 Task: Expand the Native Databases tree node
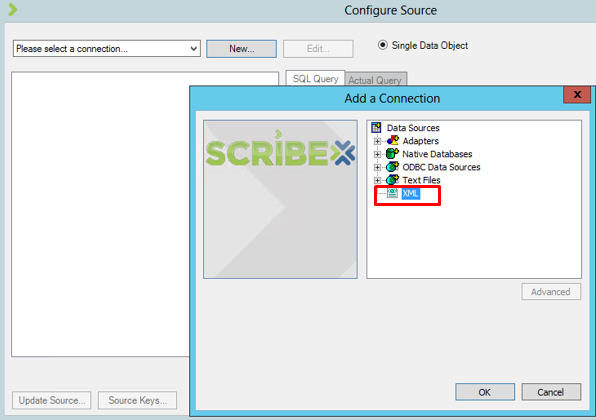click(377, 154)
